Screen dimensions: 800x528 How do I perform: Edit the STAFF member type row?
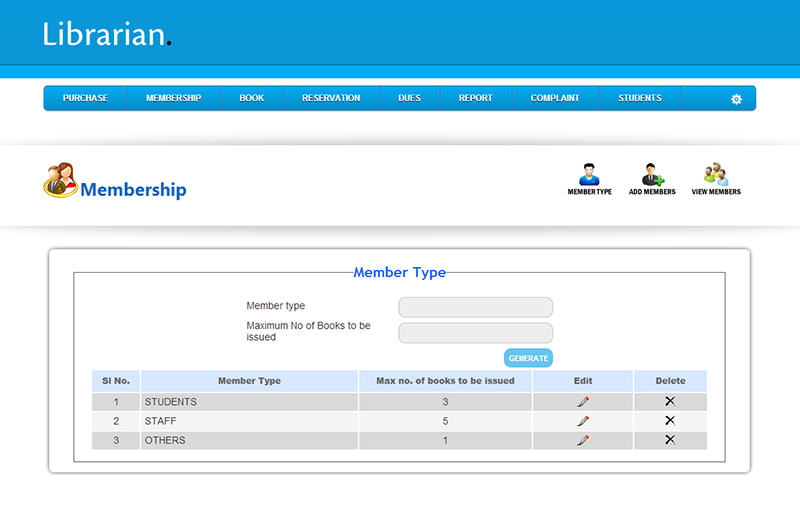(583, 421)
